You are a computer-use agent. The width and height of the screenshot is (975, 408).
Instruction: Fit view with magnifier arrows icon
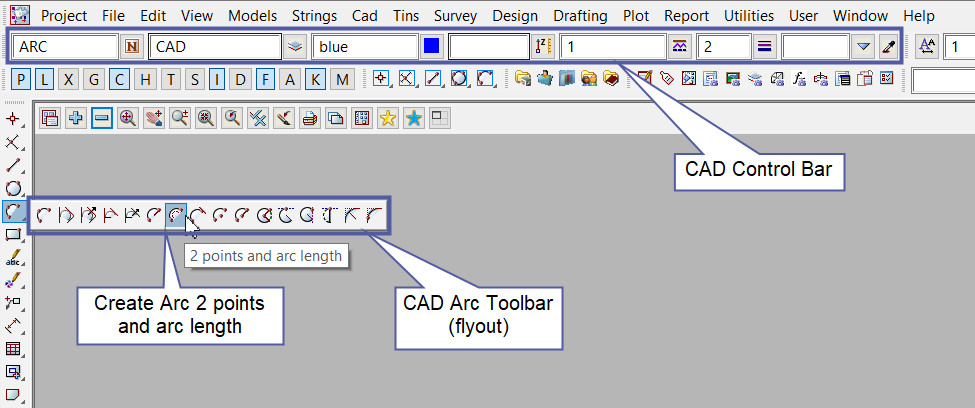pos(128,118)
